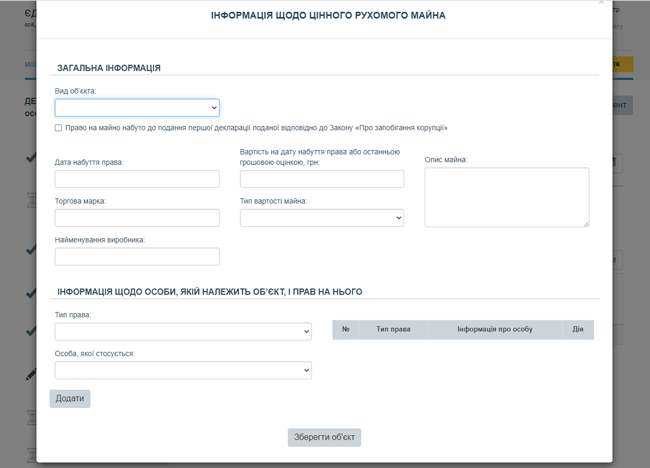
Task: Tick the checkbox about right acquired before first declaration
Action: point(58,128)
